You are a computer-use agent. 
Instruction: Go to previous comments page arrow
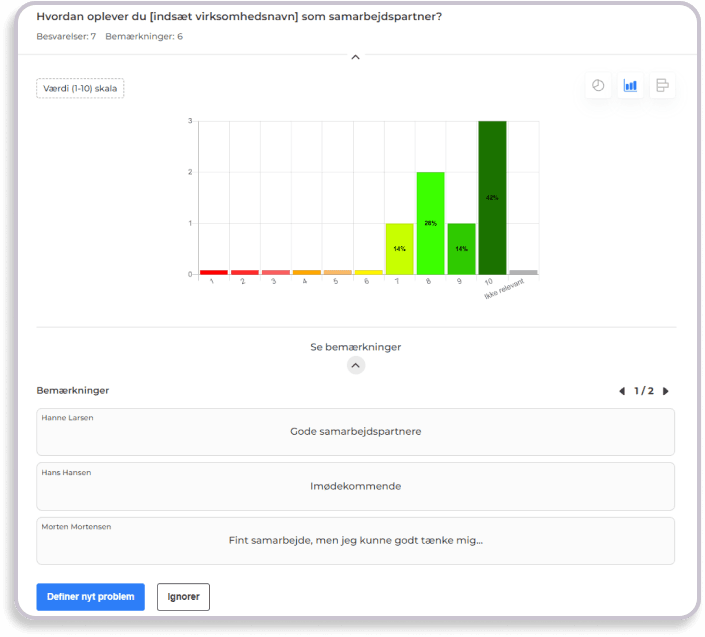(621, 391)
